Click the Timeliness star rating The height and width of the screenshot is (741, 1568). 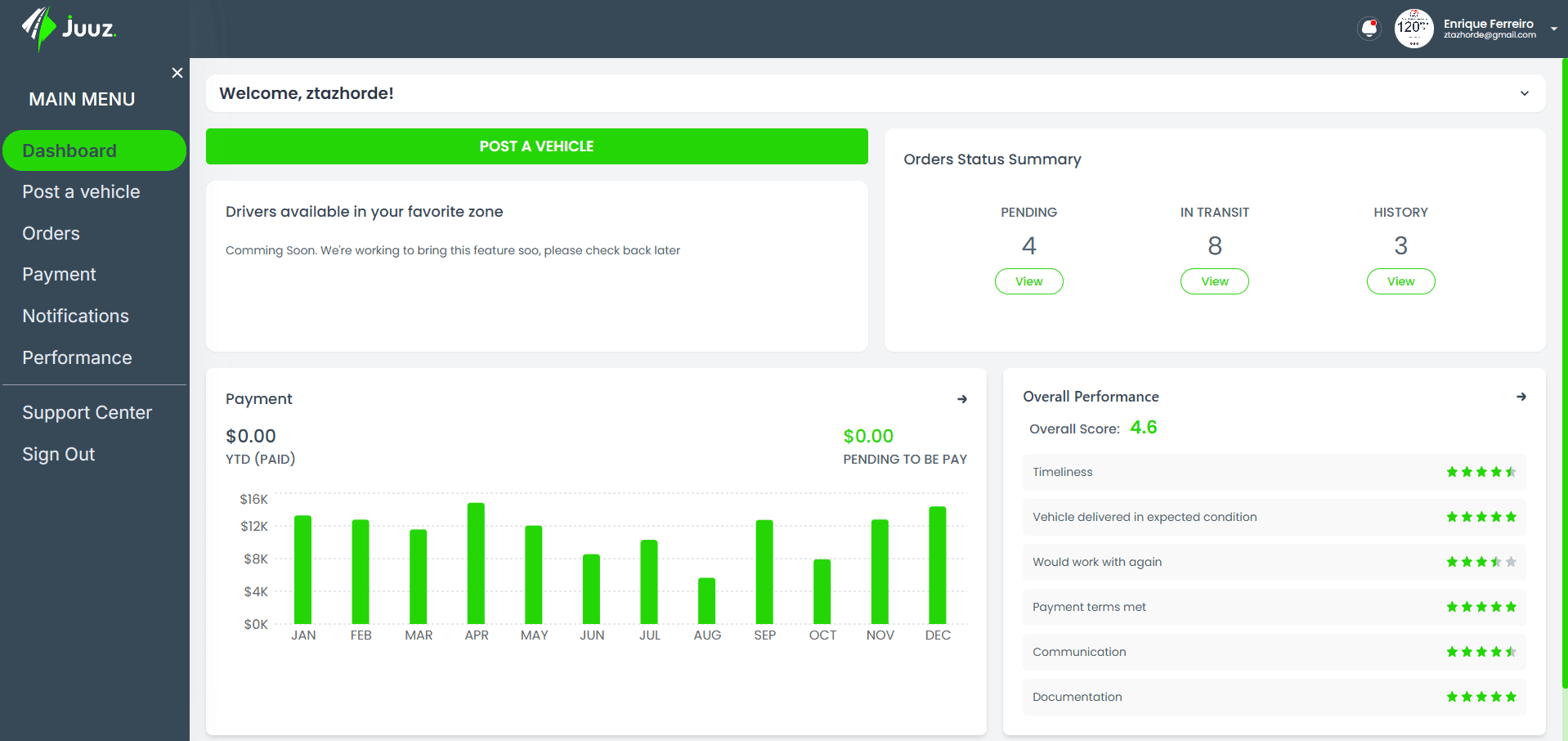1481,472
